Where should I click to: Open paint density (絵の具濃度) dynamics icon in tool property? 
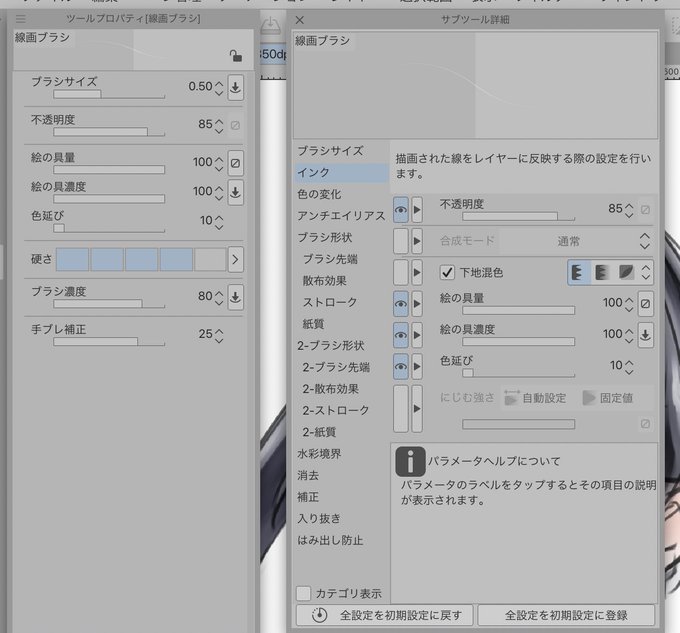pos(235,192)
